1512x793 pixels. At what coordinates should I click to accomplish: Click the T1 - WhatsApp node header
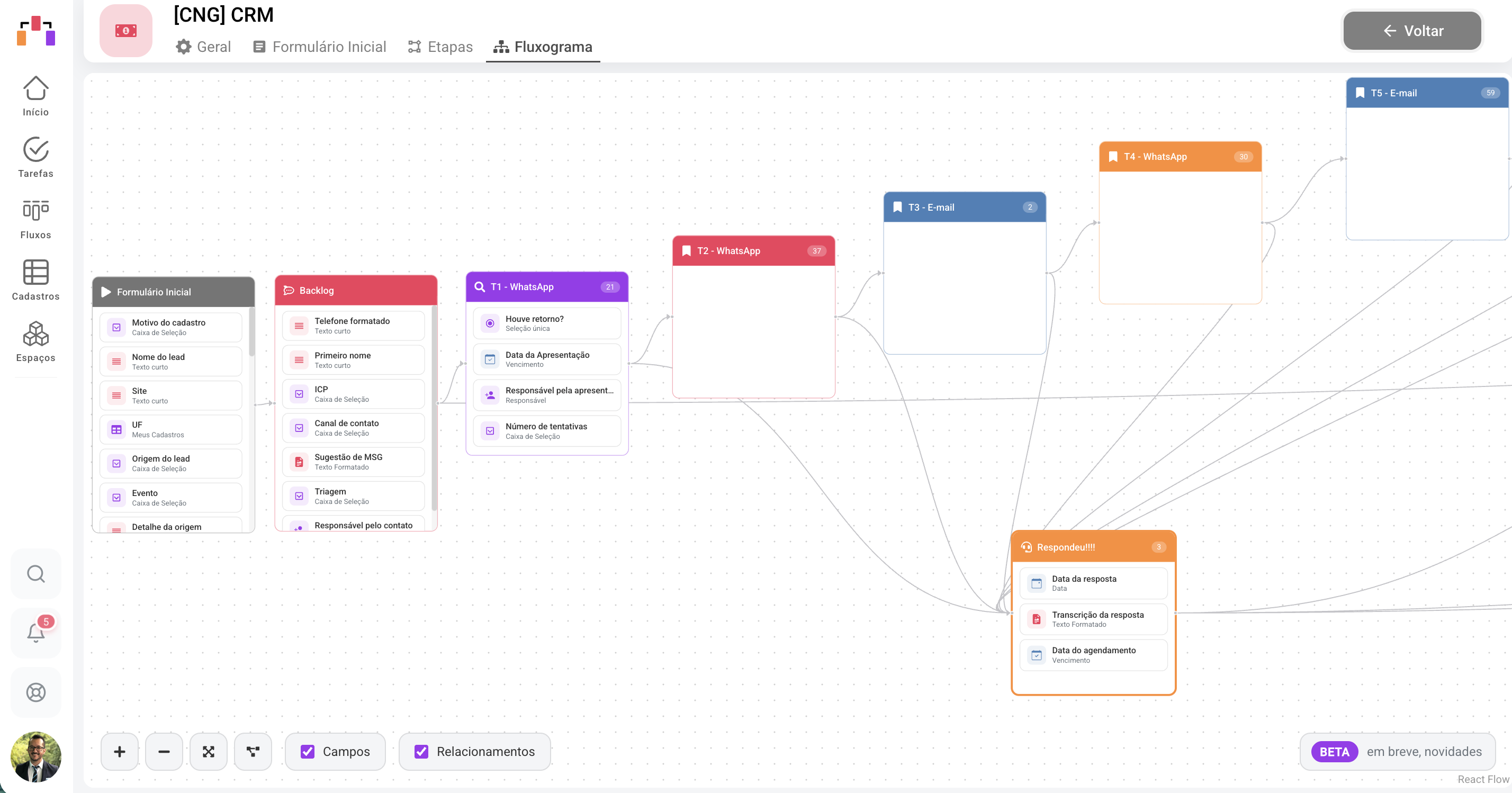547,286
